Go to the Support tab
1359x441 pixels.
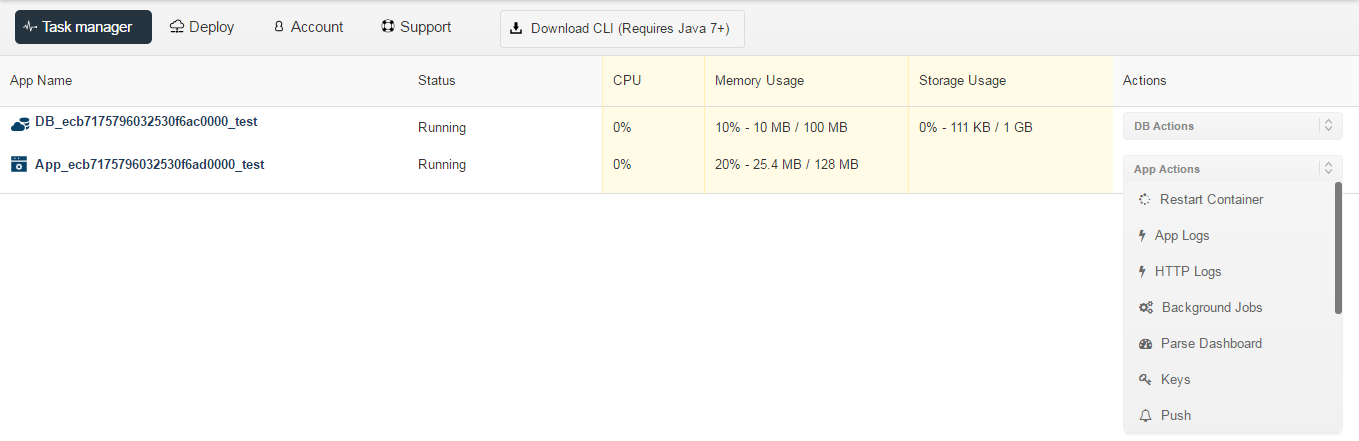tap(416, 27)
